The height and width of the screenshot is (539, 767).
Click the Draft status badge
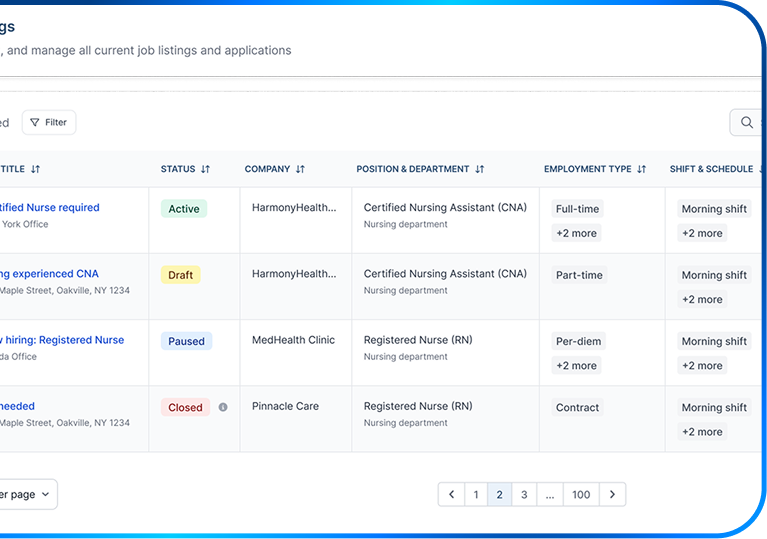180,275
